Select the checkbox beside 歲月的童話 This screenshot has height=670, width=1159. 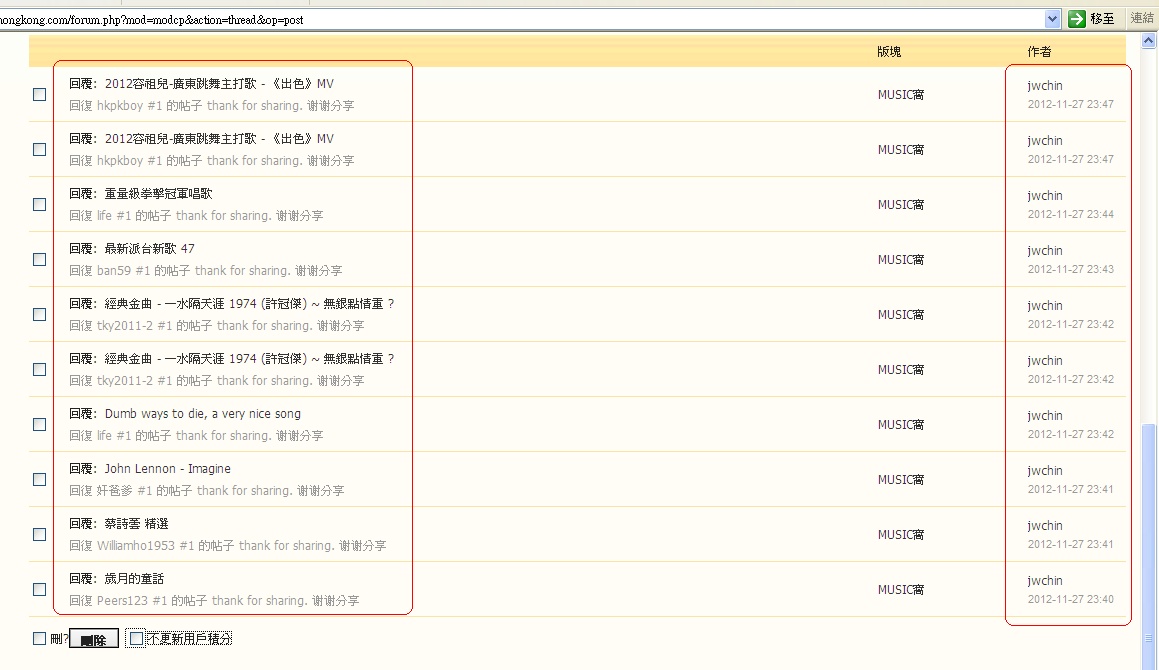point(40,589)
